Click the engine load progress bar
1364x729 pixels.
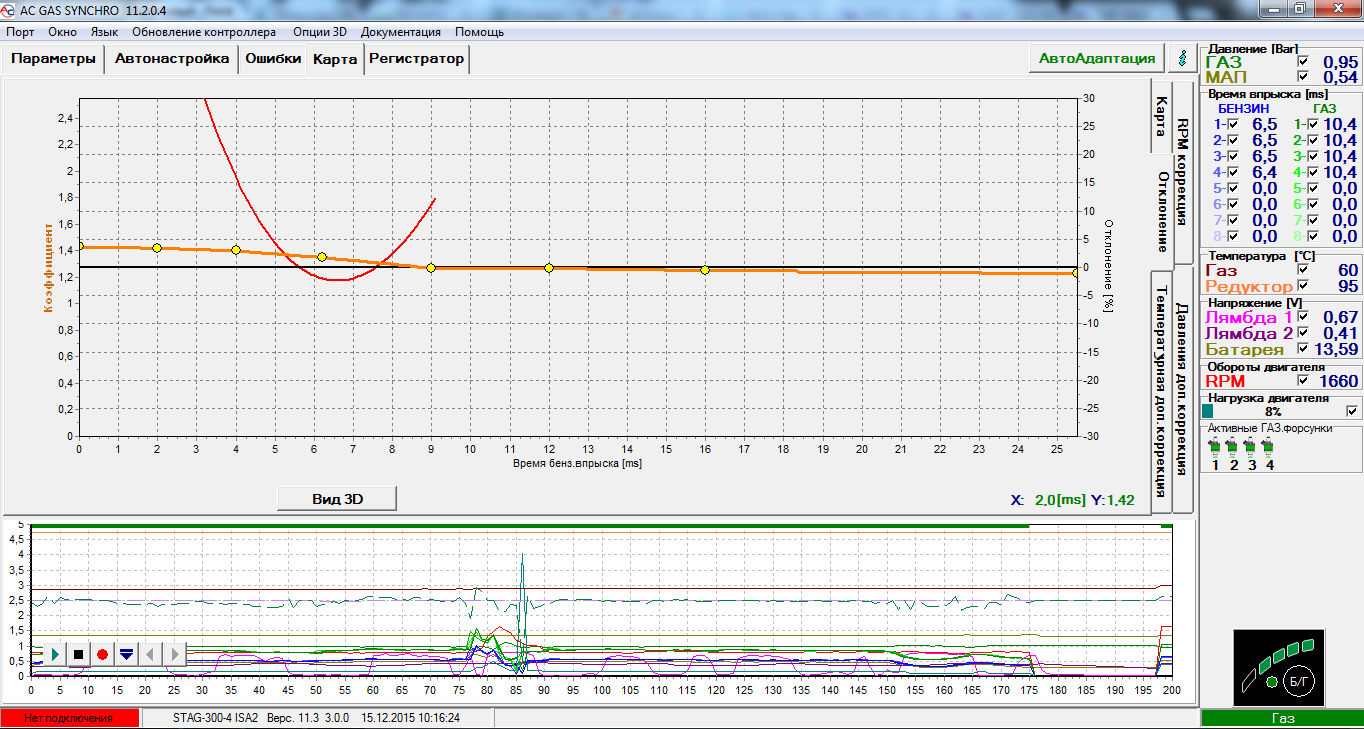[1272, 411]
